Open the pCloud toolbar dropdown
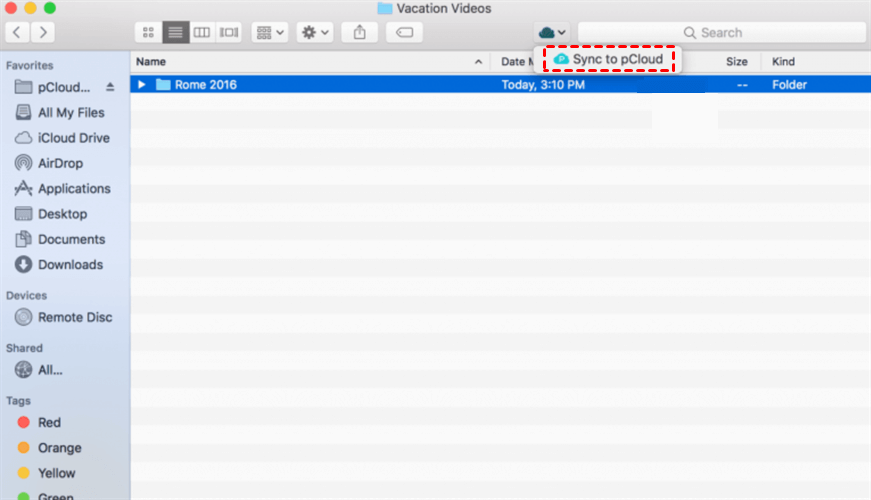The height and width of the screenshot is (500, 871). 552,33
